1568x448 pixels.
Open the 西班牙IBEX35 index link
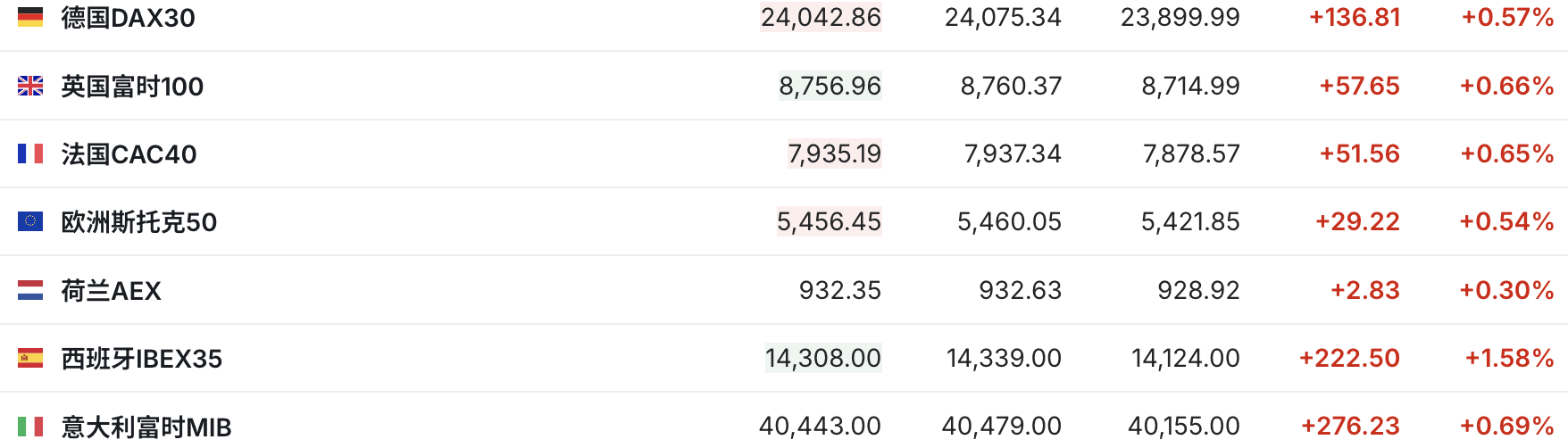tap(141, 359)
